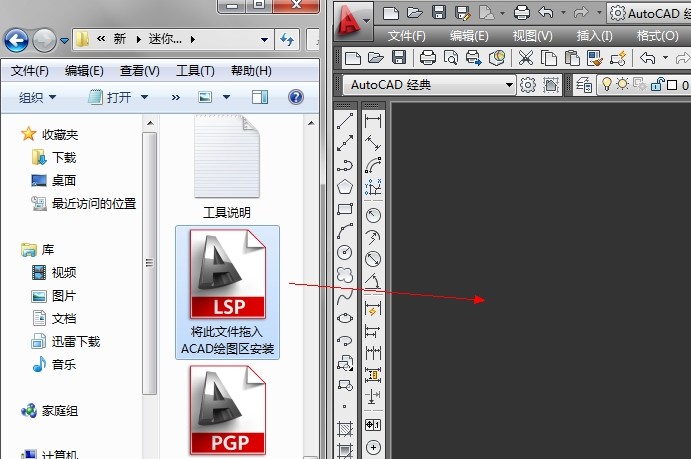Click the 打开 button in Explorer

coord(110,97)
